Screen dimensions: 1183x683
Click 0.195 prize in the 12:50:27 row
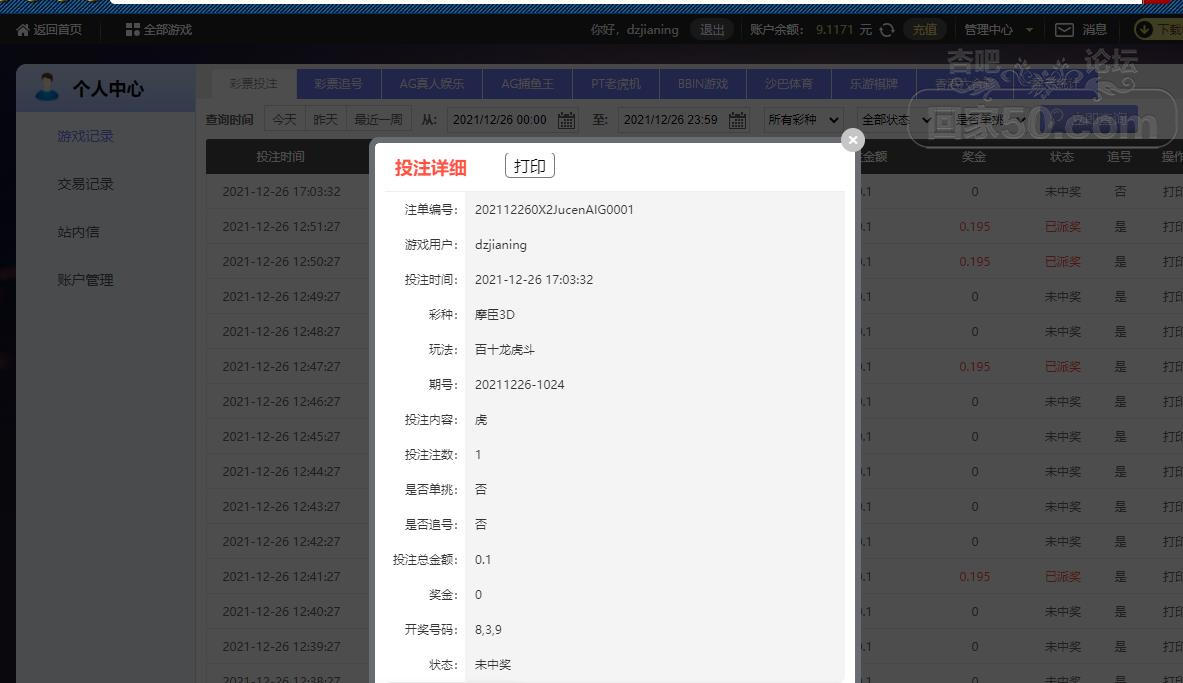pos(975,261)
